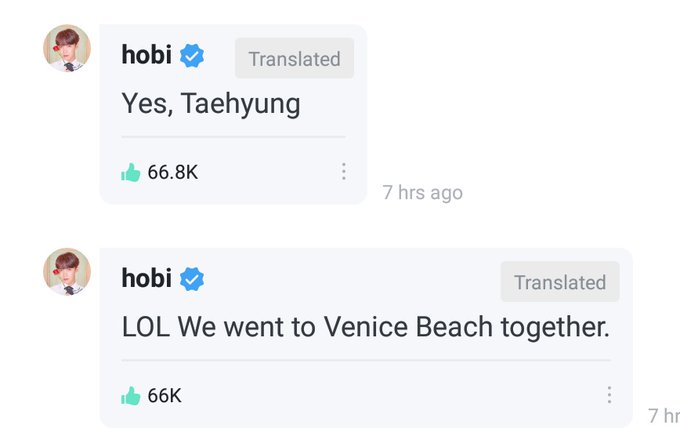Click the cut-off timestamp beside Venice Beach post

[664, 415]
